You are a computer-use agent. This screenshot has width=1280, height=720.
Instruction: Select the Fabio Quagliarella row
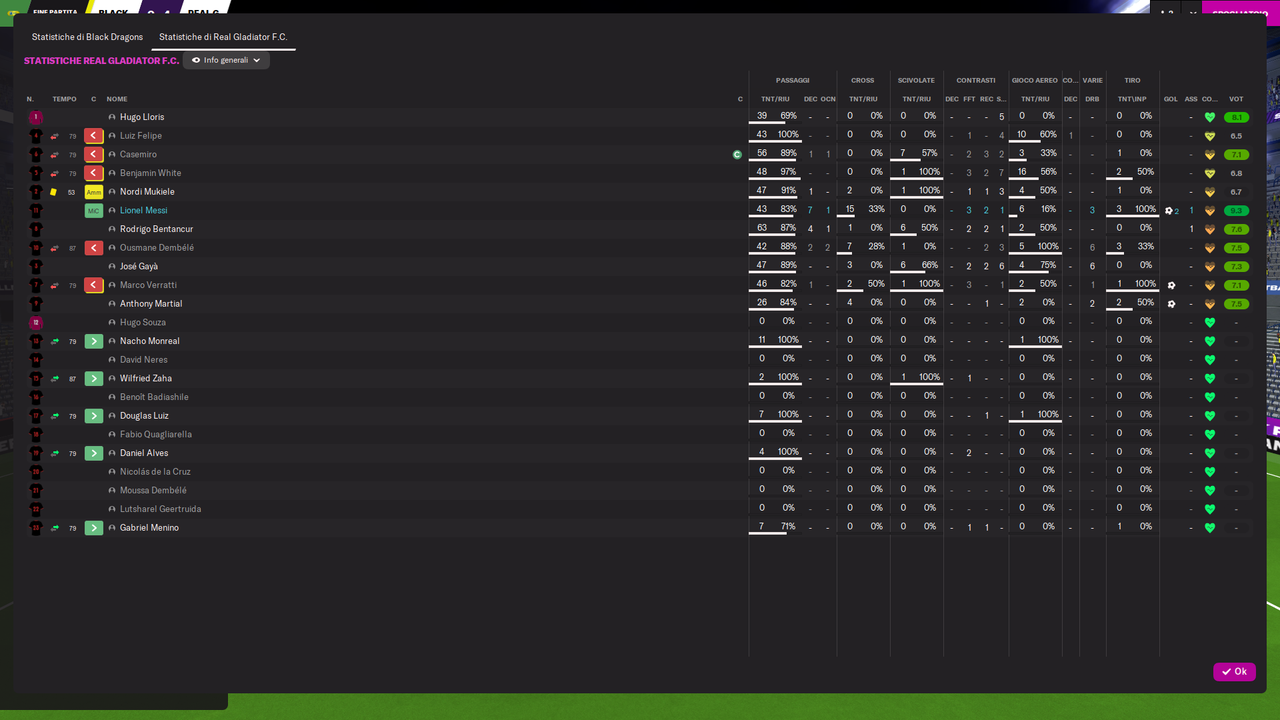[639, 434]
